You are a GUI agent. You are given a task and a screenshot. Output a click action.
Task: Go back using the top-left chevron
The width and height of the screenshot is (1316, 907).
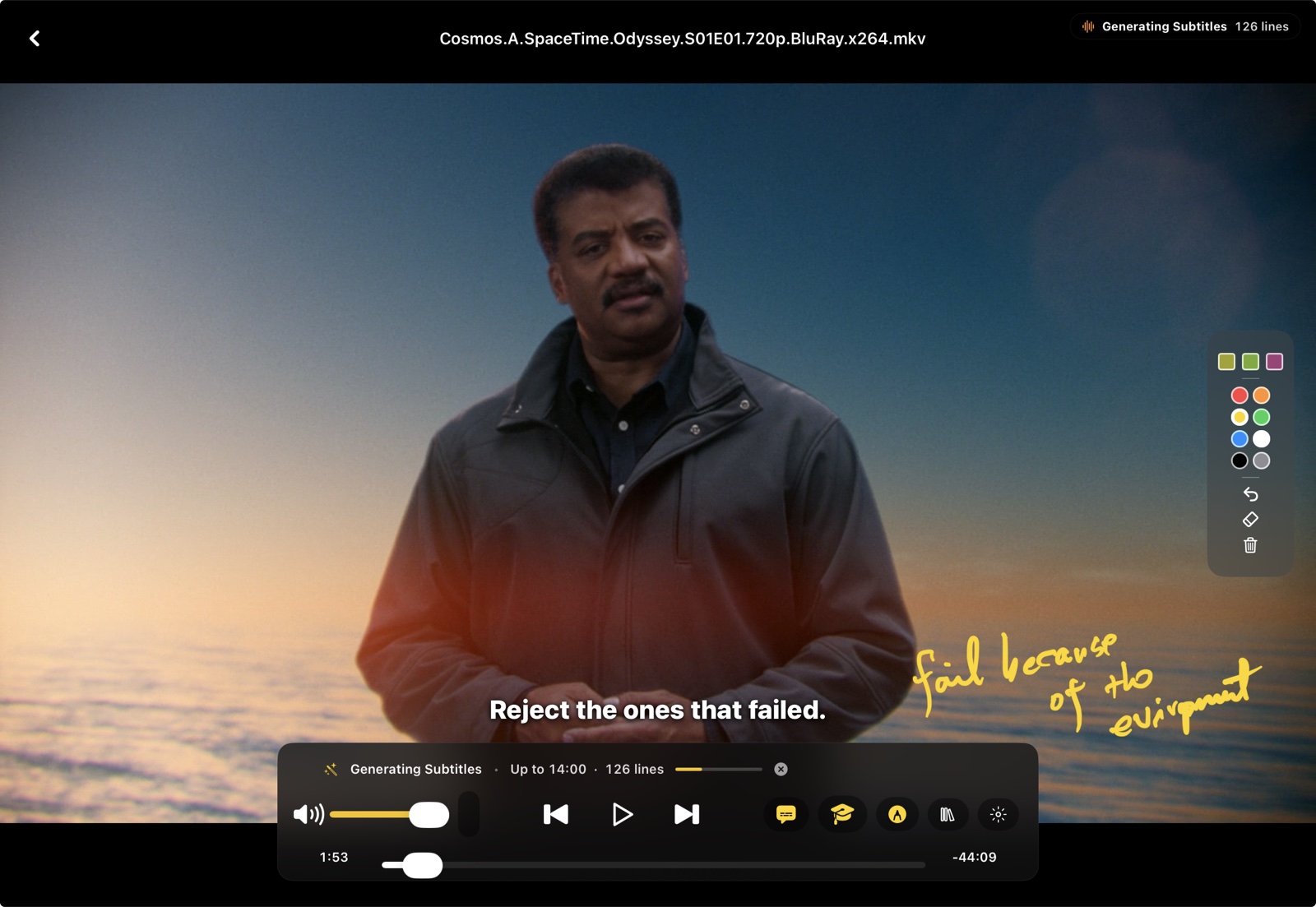click(35, 39)
